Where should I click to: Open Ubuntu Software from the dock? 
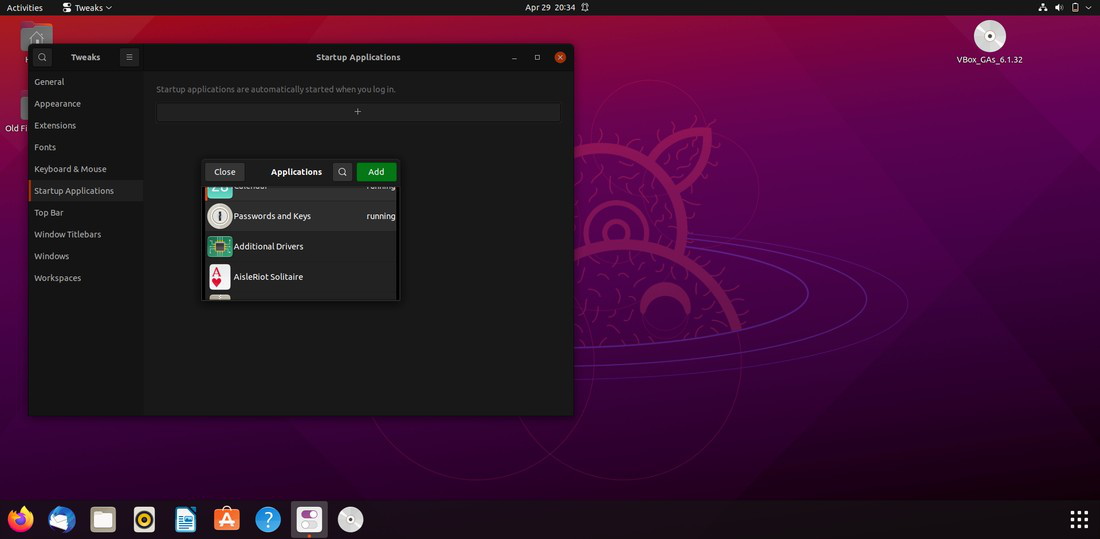[x=227, y=519]
